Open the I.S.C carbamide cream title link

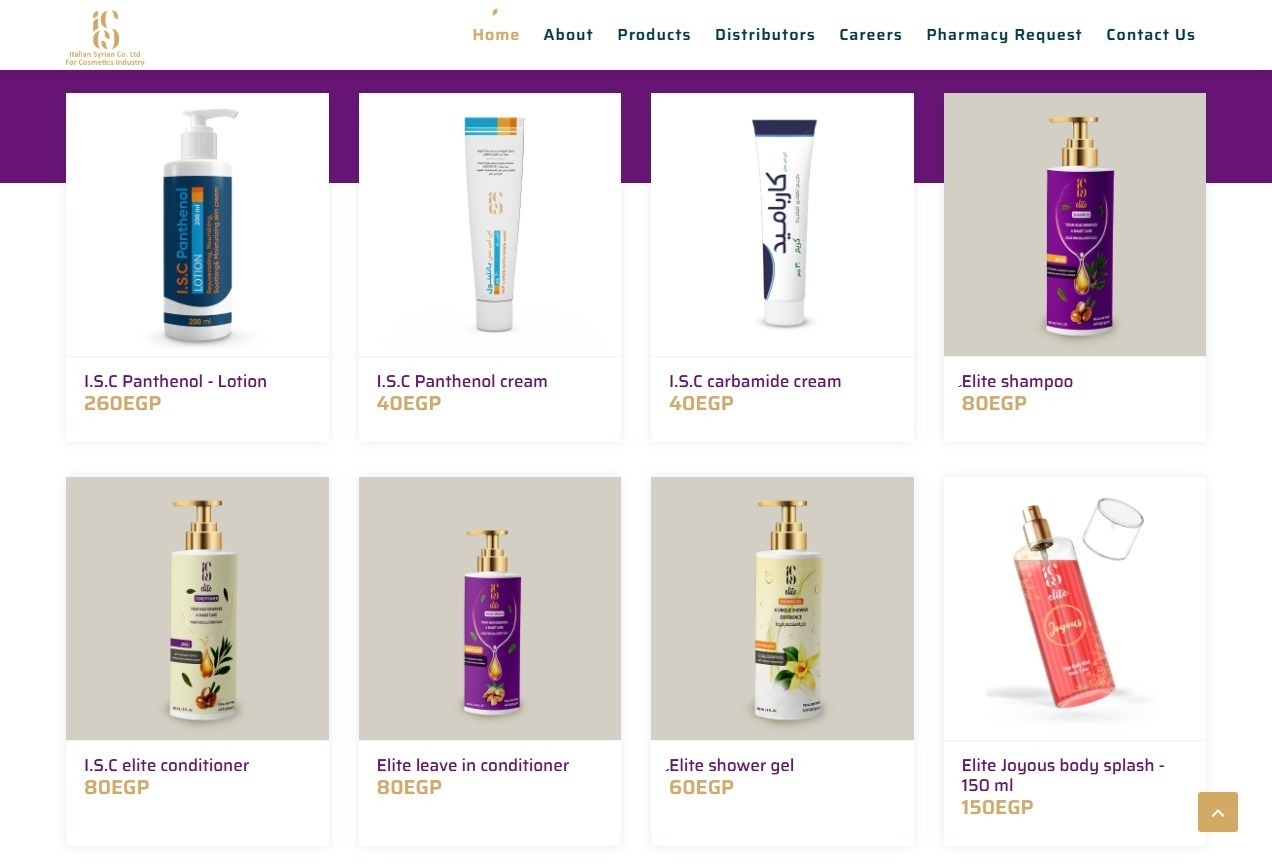click(755, 381)
